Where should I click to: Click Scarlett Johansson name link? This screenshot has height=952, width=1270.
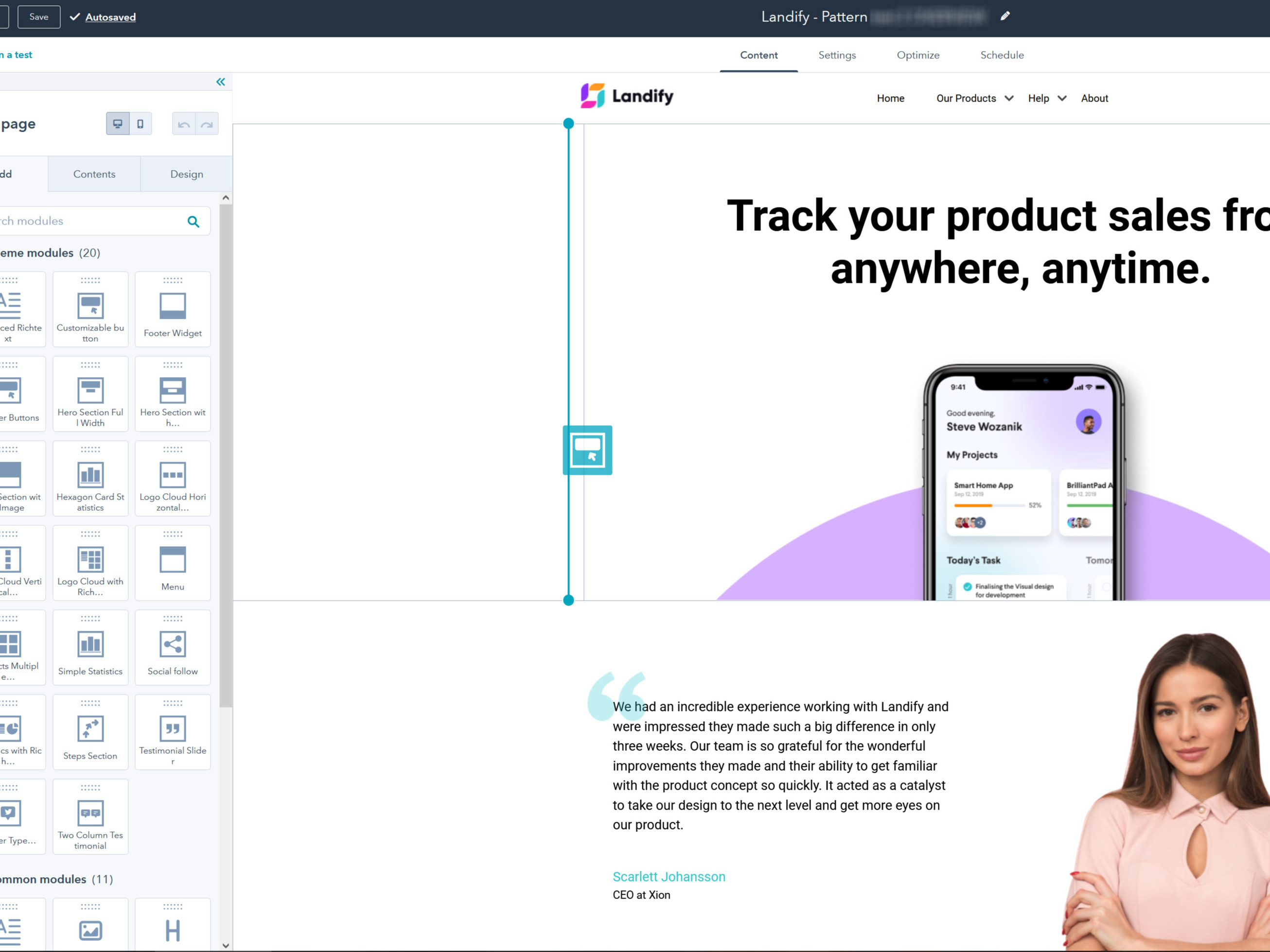point(669,876)
